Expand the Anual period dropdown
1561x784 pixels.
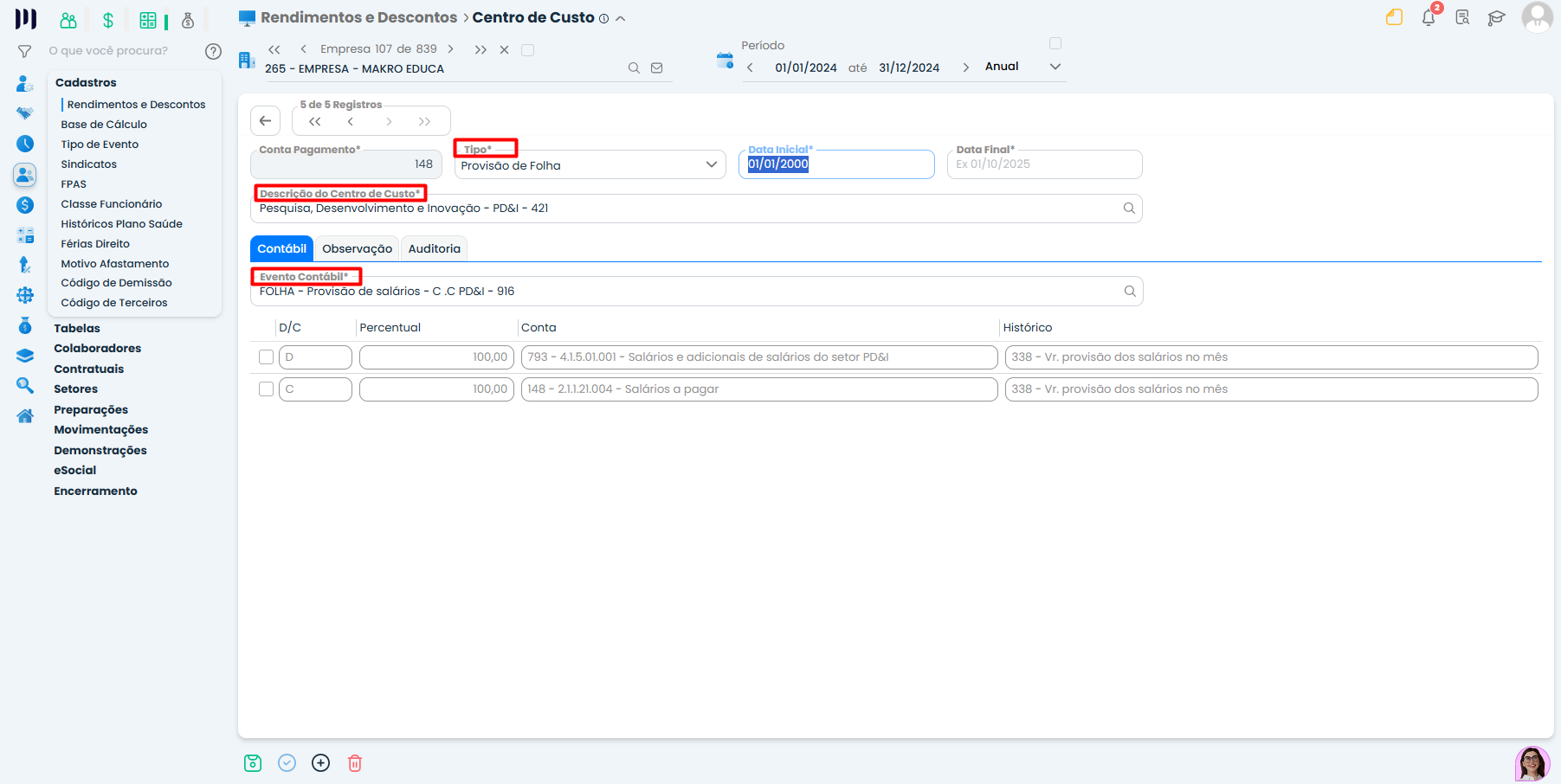[x=1055, y=67]
